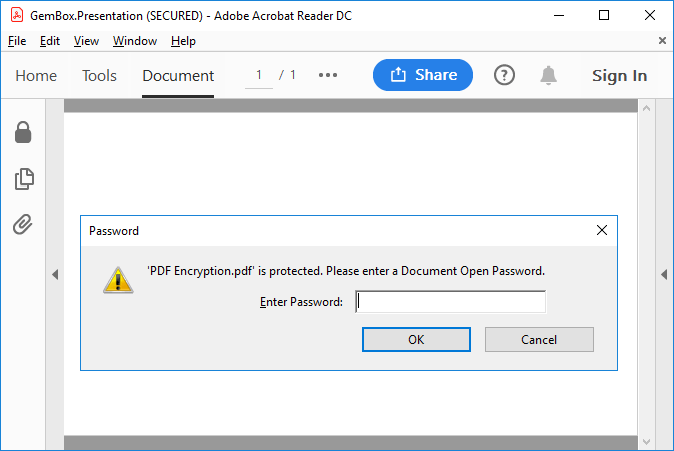Switch to the Home tab
674x451 pixels.
(x=36, y=76)
